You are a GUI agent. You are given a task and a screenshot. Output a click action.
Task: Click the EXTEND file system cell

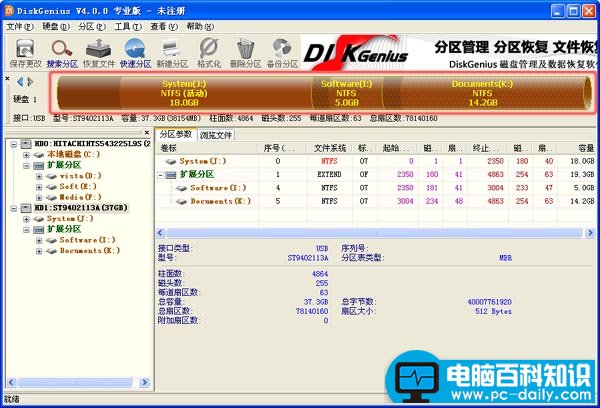pyautogui.click(x=329, y=175)
